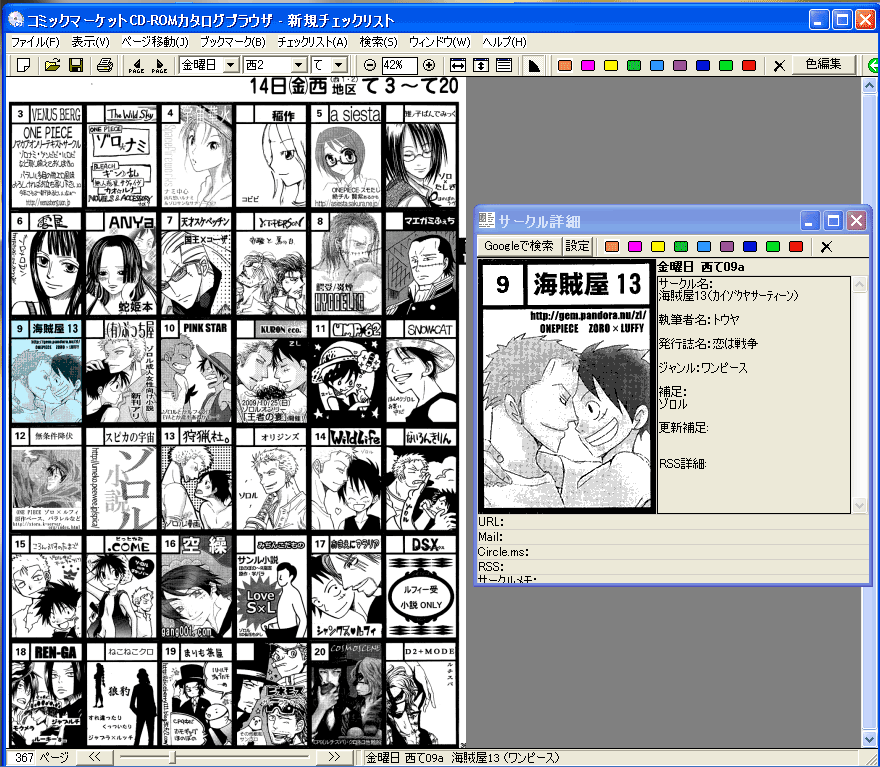This screenshot has height=767, width=880.
Task: Pick the light blue swatch in circle detail window
Action: (x=704, y=246)
